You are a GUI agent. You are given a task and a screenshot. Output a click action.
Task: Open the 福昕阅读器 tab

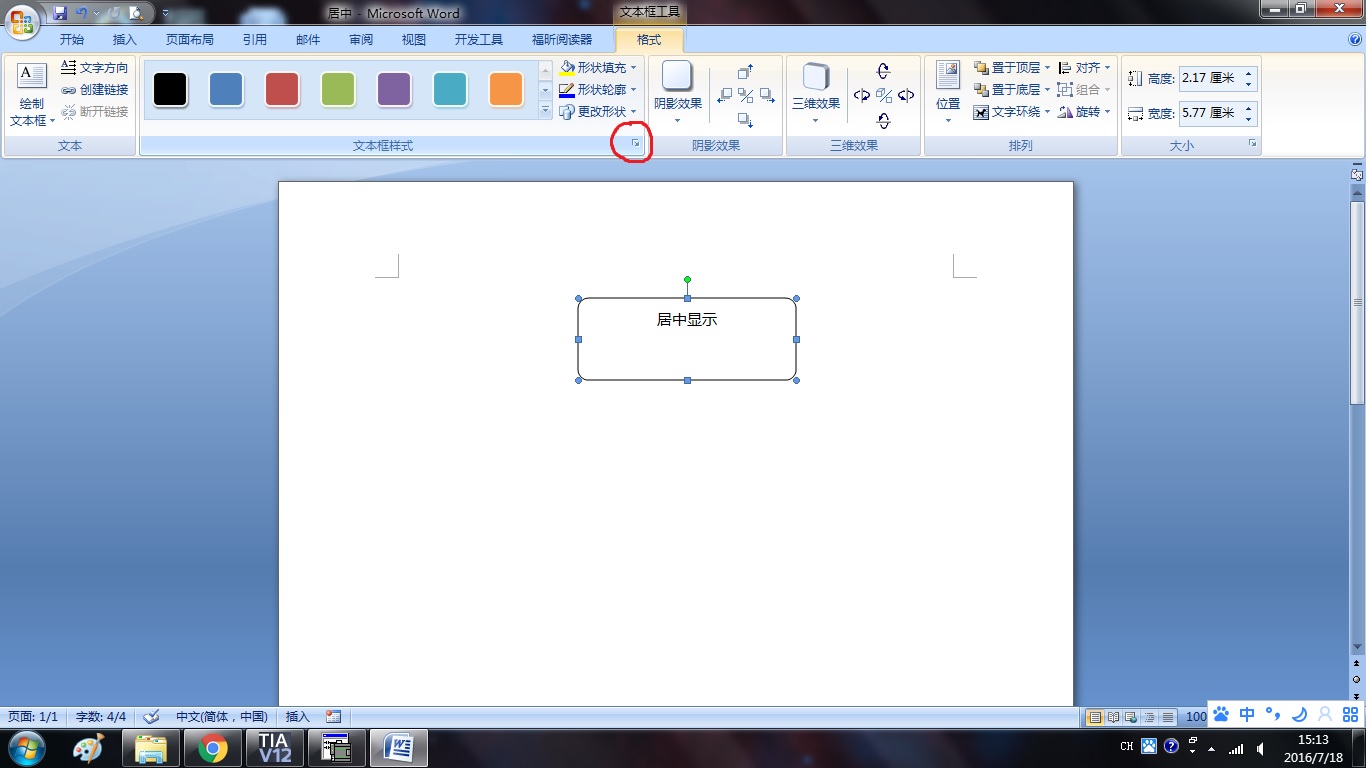pyautogui.click(x=562, y=40)
